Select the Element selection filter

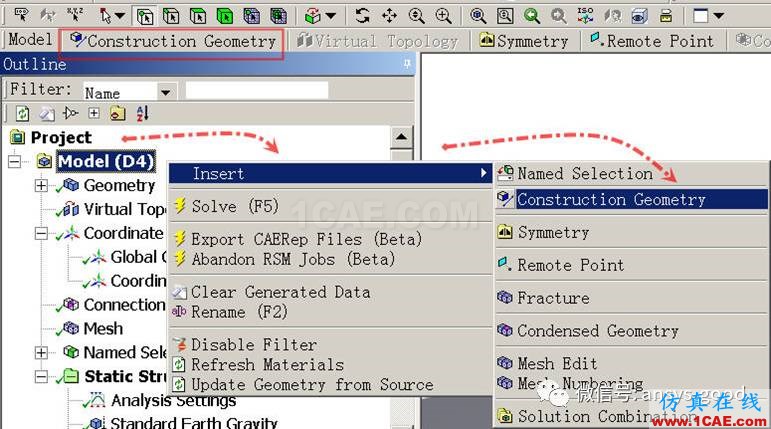pyautogui.click(x=278, y=16)
